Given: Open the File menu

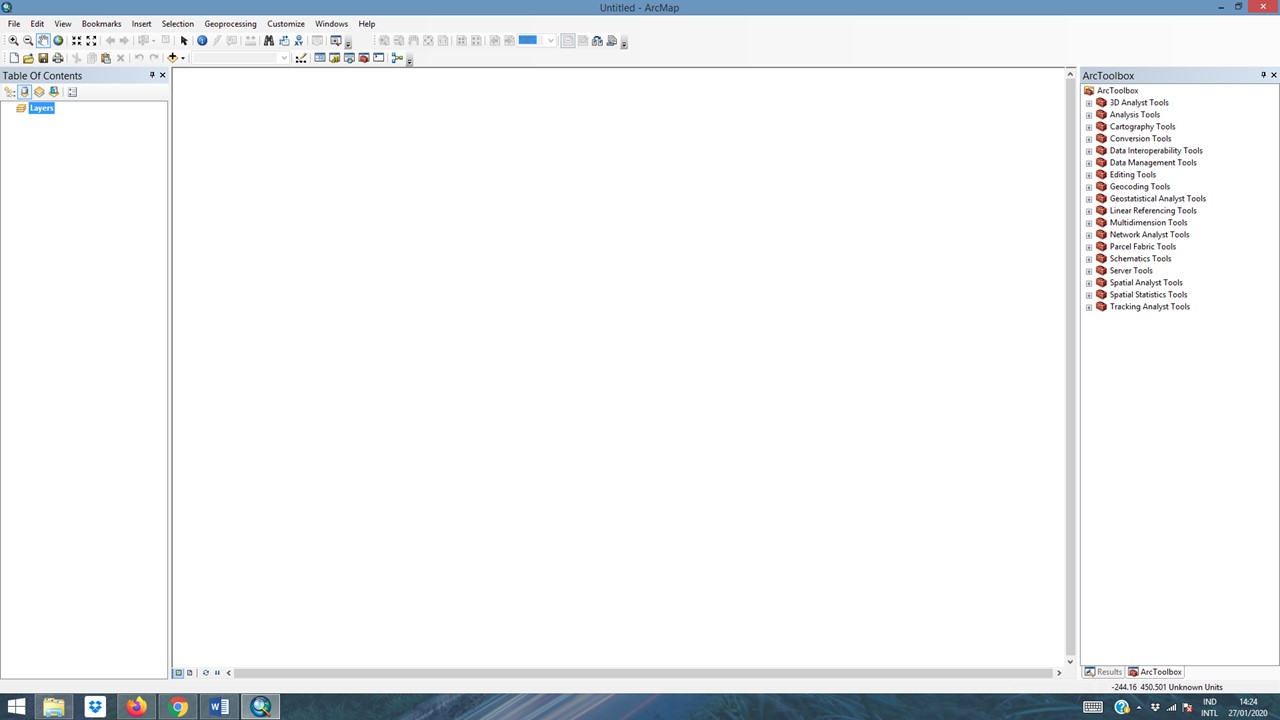Looking at the screenshot, I should tap(14, 24).
